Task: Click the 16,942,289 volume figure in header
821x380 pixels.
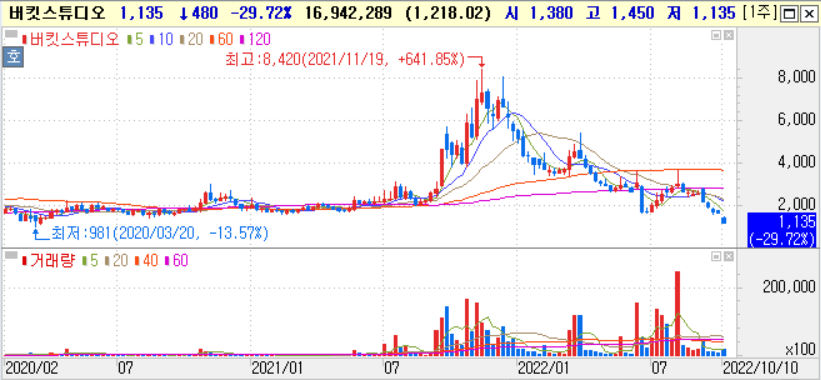Action: tap(348, 13)
